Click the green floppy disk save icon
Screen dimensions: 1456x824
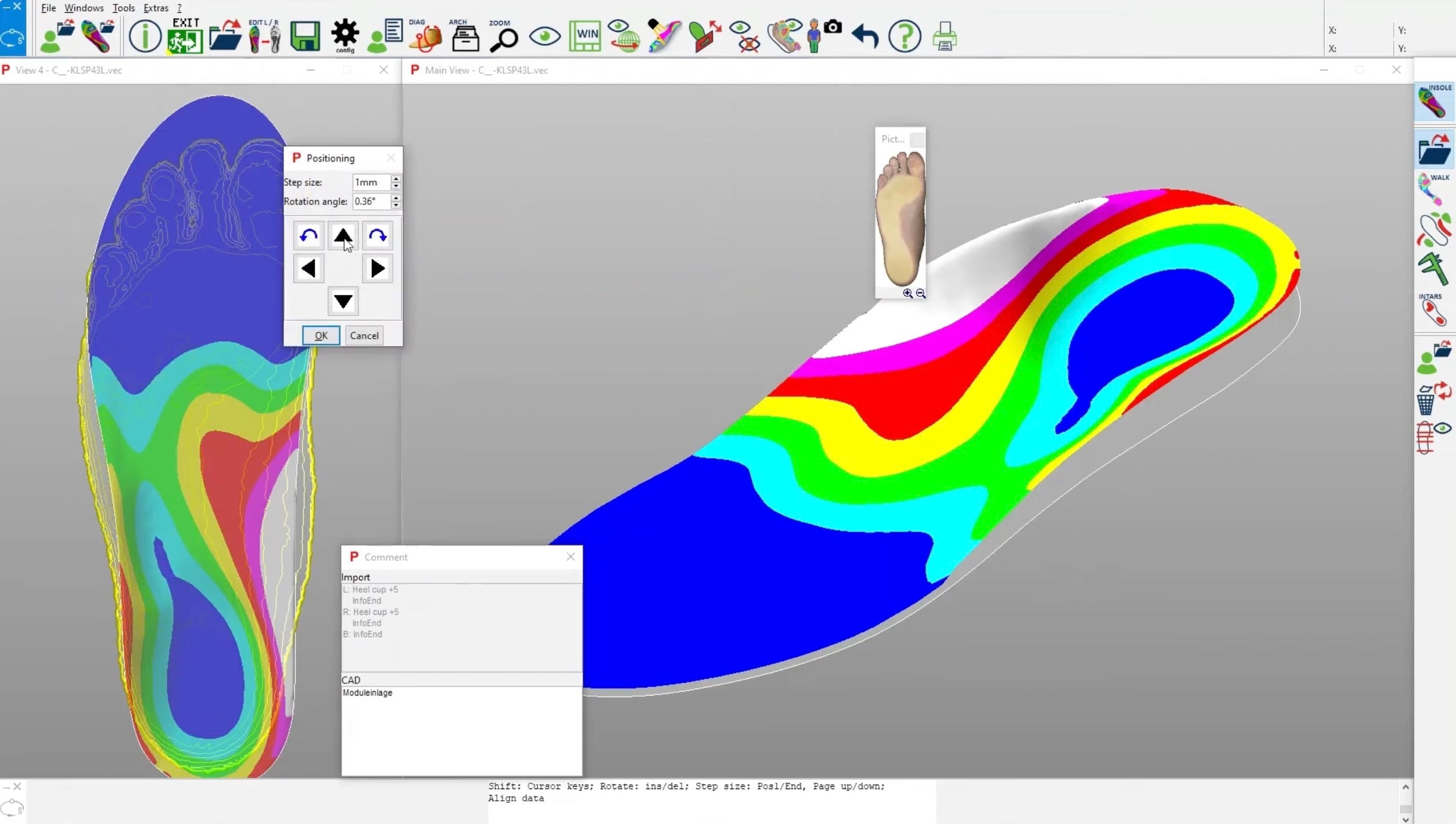(305, 37)
